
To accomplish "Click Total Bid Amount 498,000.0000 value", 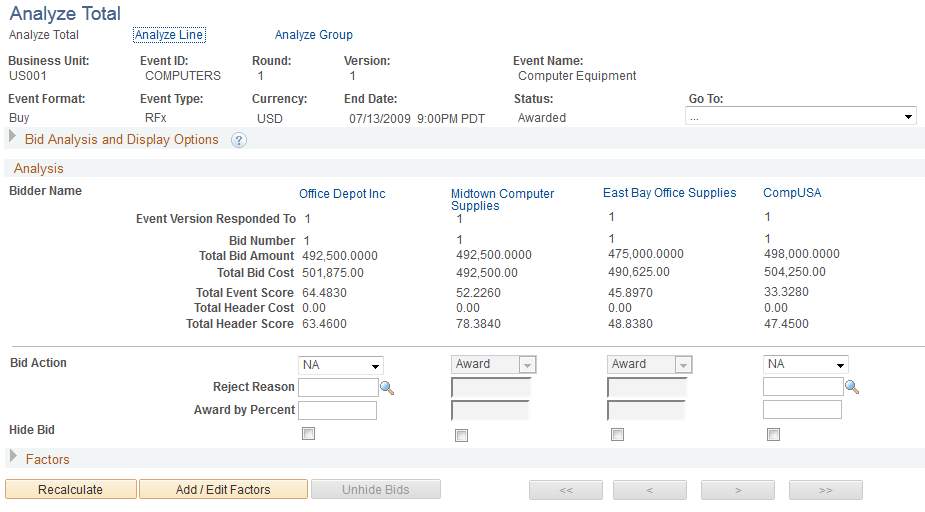I will [802, 254].
